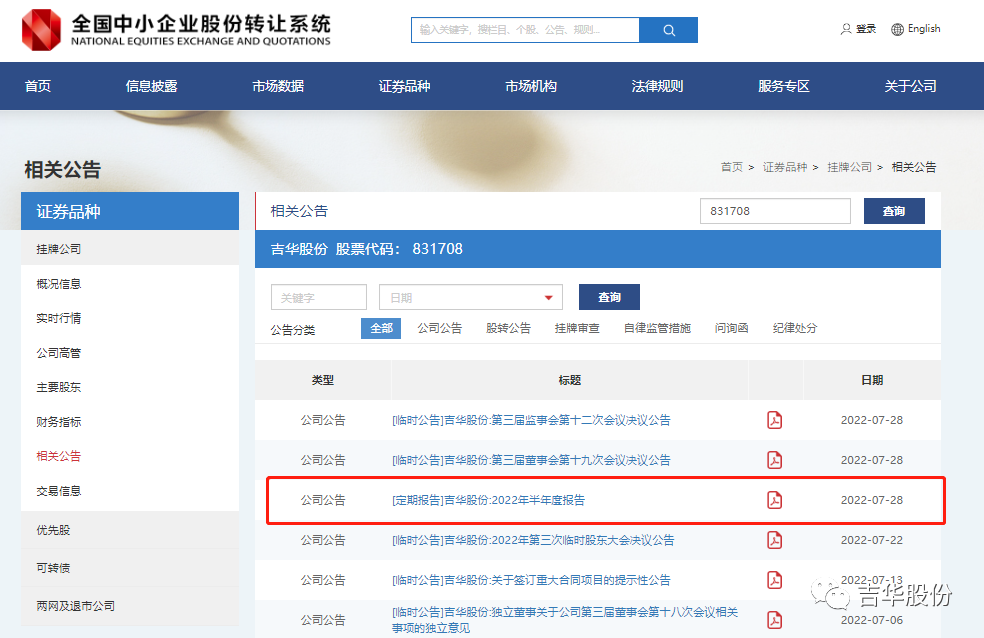Filter announcements by 纪律处分
984x638 pixels.
(795, 328)
